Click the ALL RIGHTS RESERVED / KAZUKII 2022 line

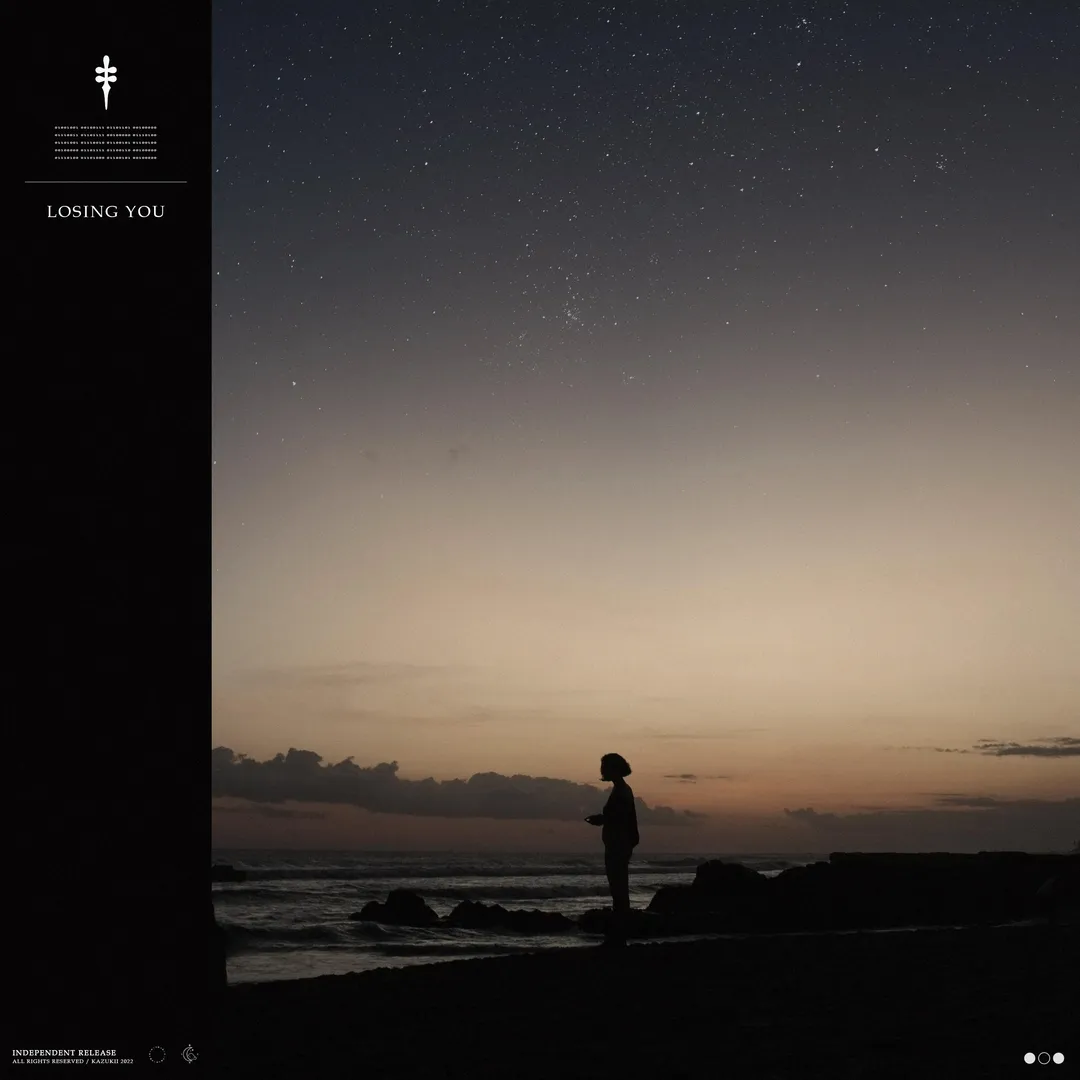pyautogui.click(x=72, y=1062)
